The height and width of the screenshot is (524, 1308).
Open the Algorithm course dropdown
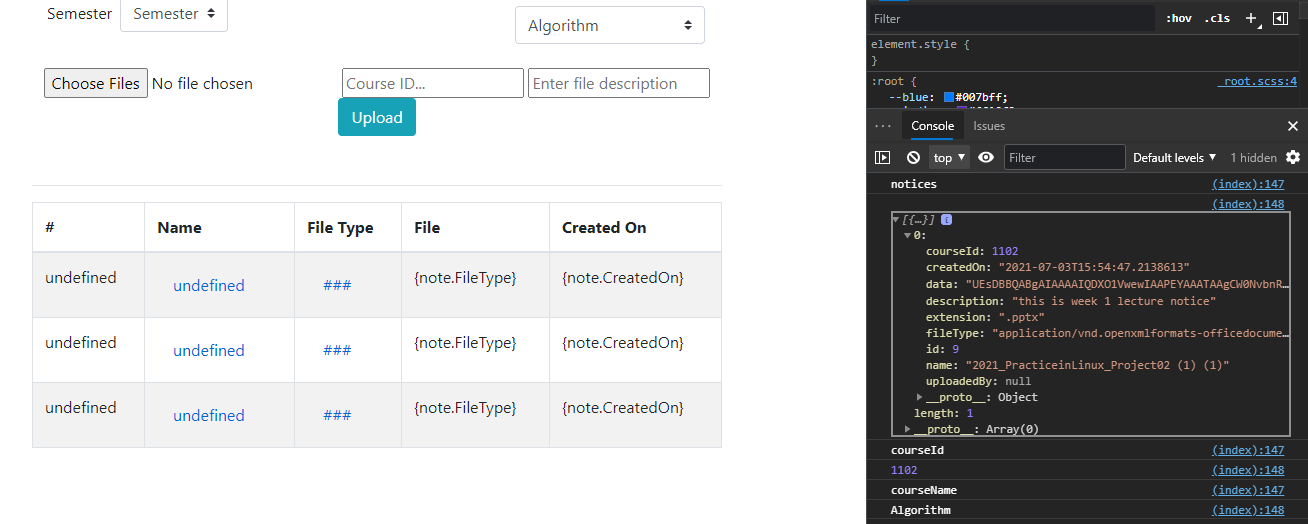[610, 25]
